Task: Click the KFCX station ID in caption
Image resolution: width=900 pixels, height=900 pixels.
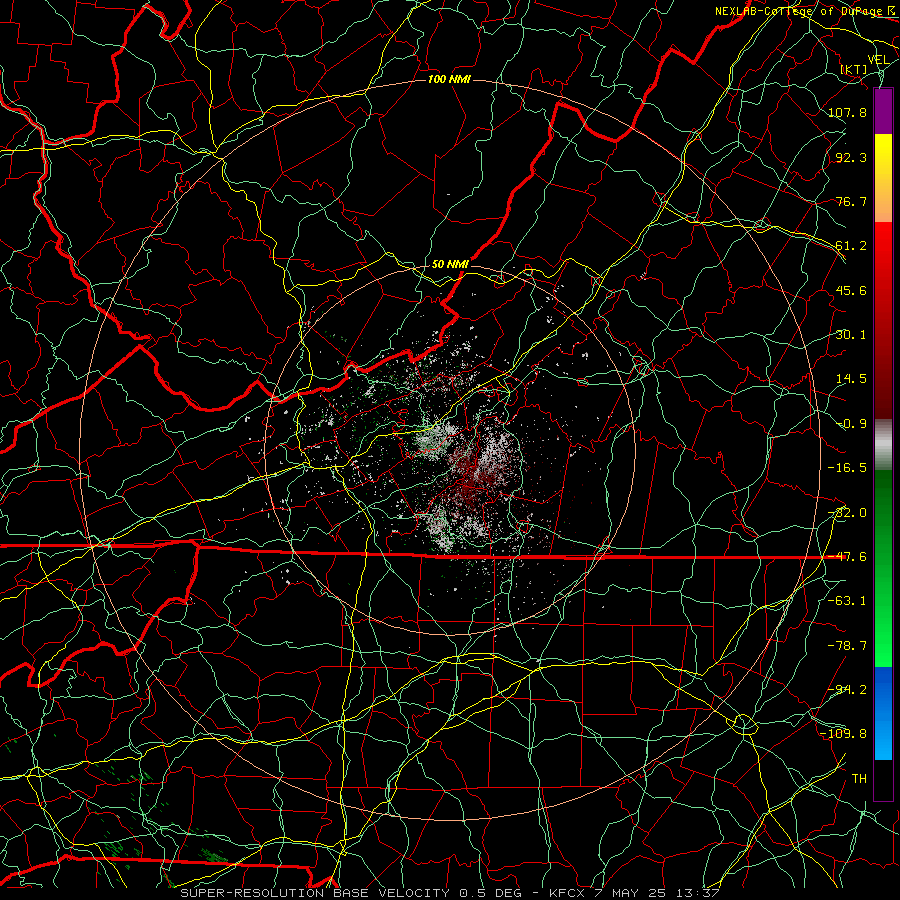Action: tap(567, 893)
